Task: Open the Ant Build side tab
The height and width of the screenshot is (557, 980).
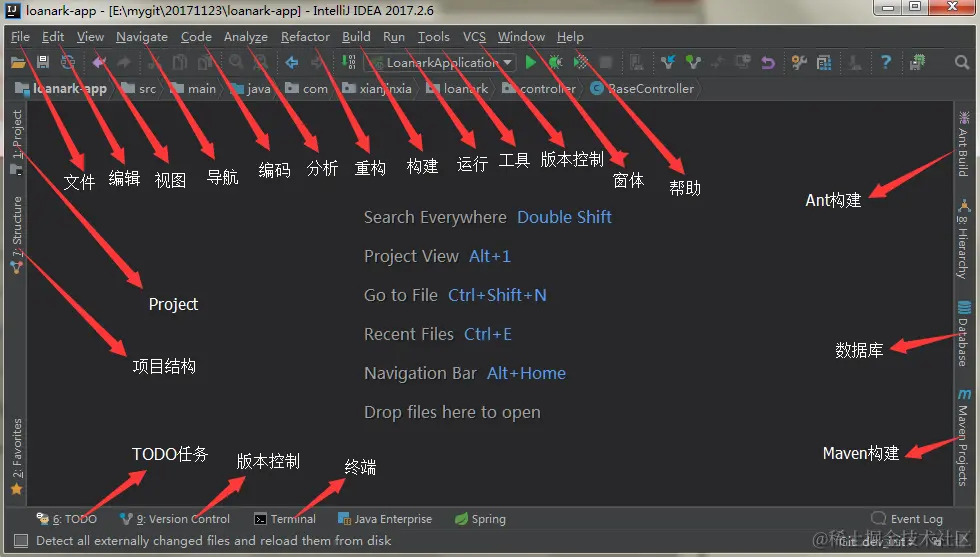Action: coord(963,144)
